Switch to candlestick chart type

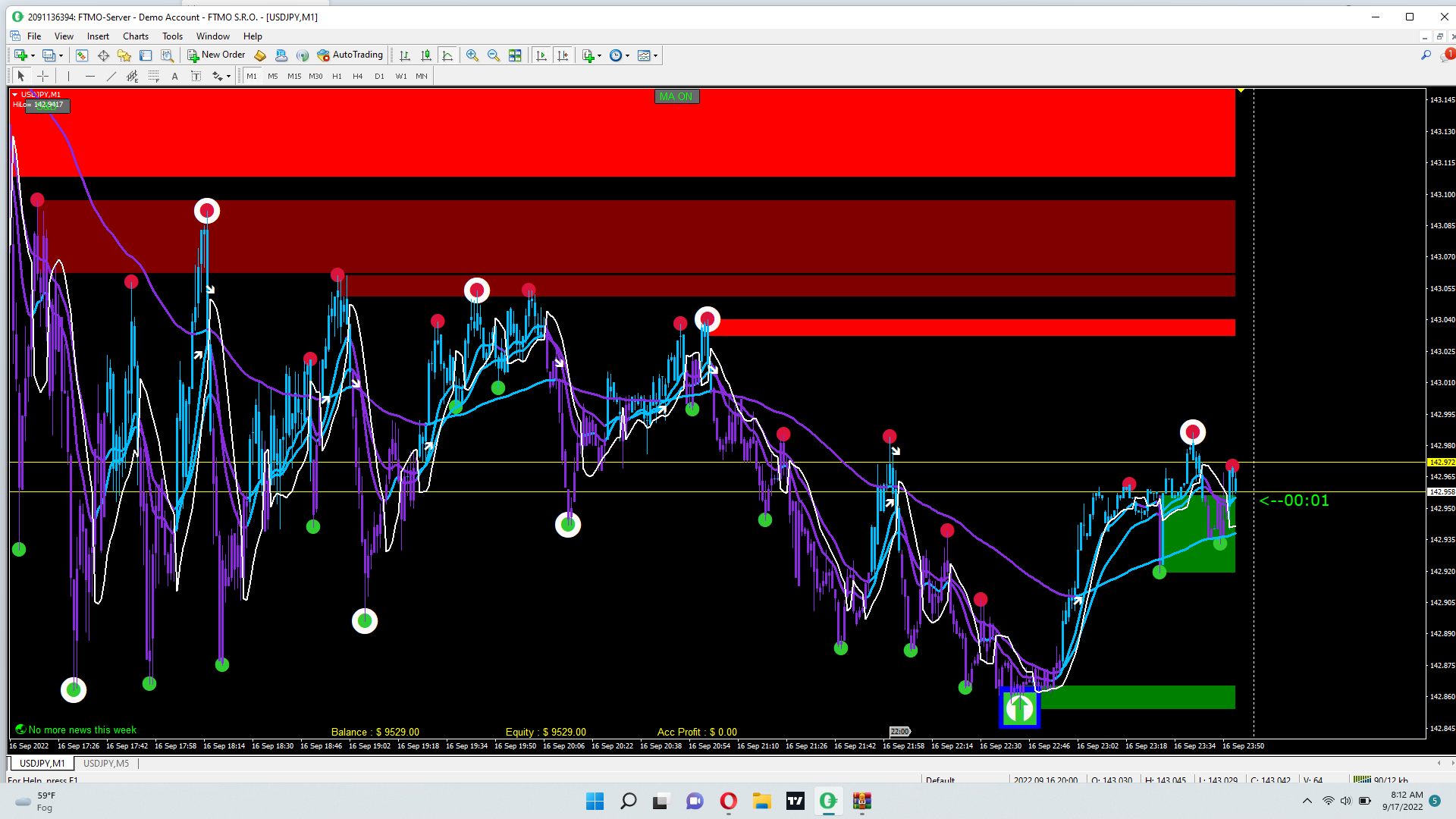coord(426,55)
